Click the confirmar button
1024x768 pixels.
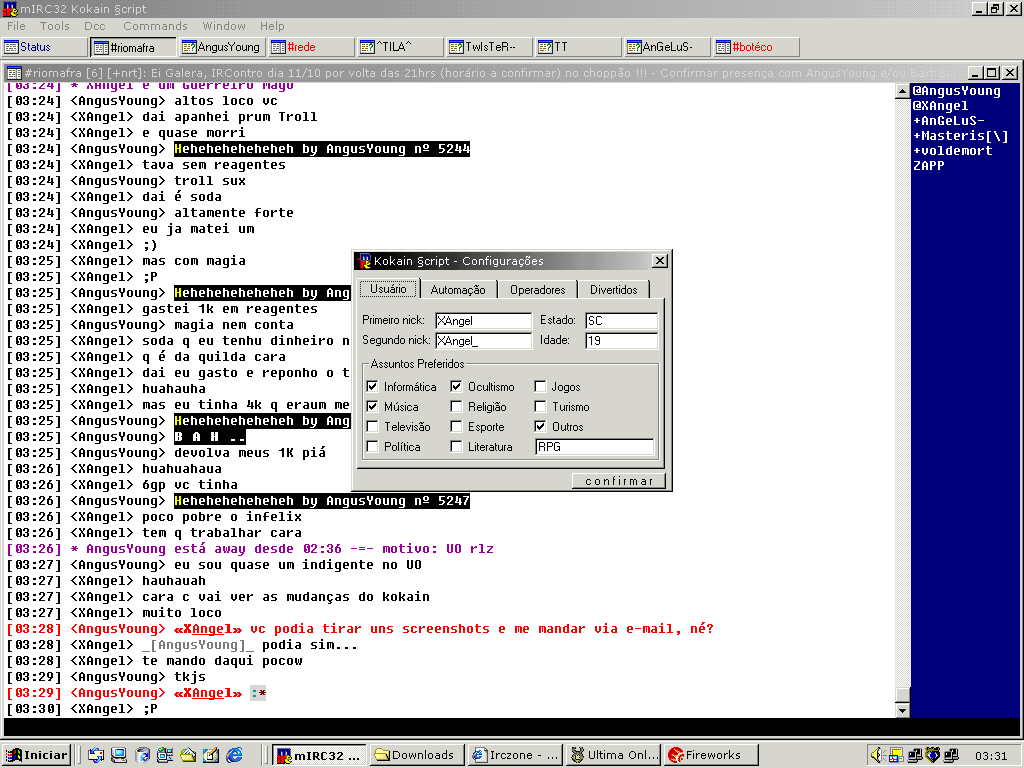[x=619, y=481]
